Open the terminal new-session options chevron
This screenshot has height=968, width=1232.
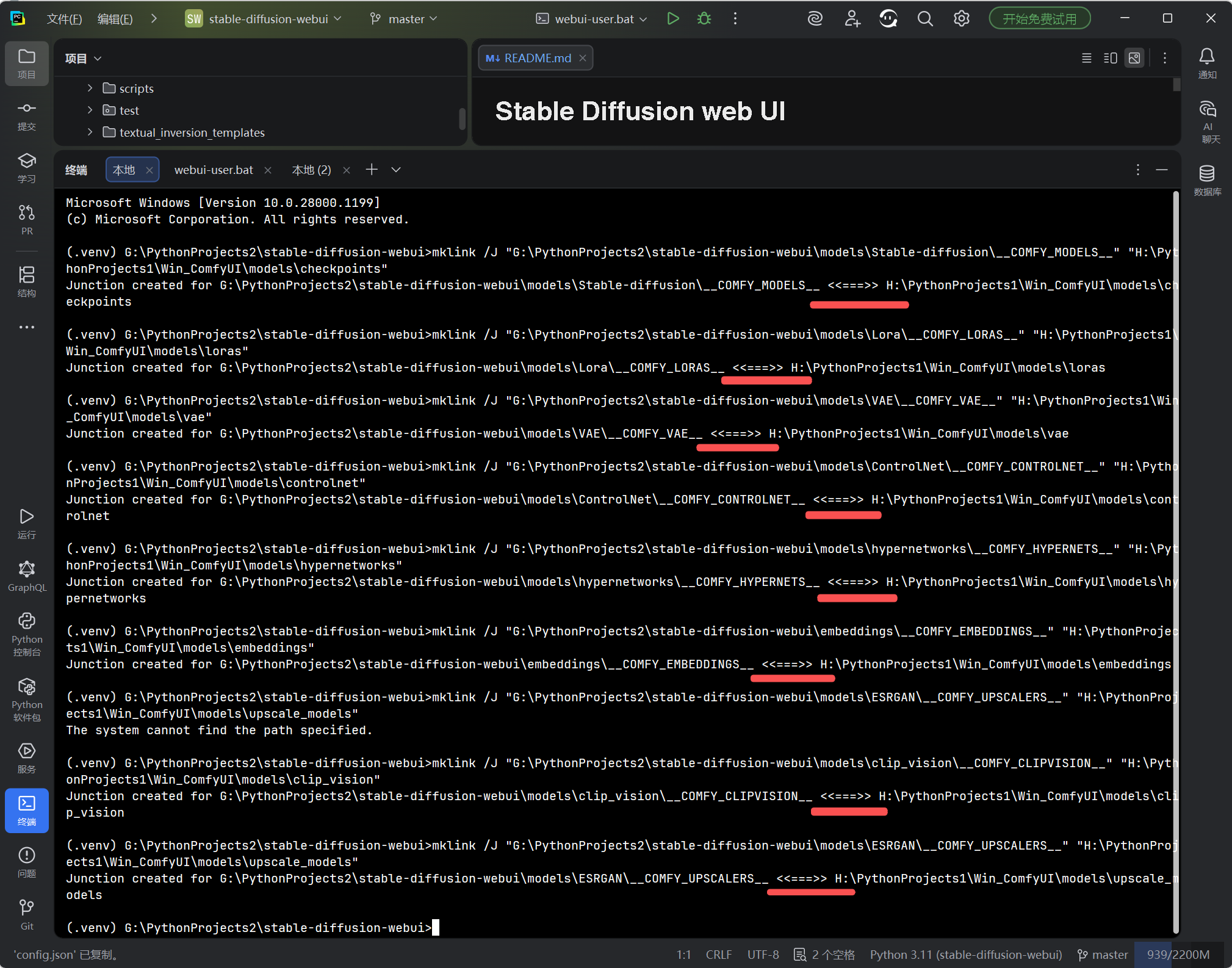point(396,170)
